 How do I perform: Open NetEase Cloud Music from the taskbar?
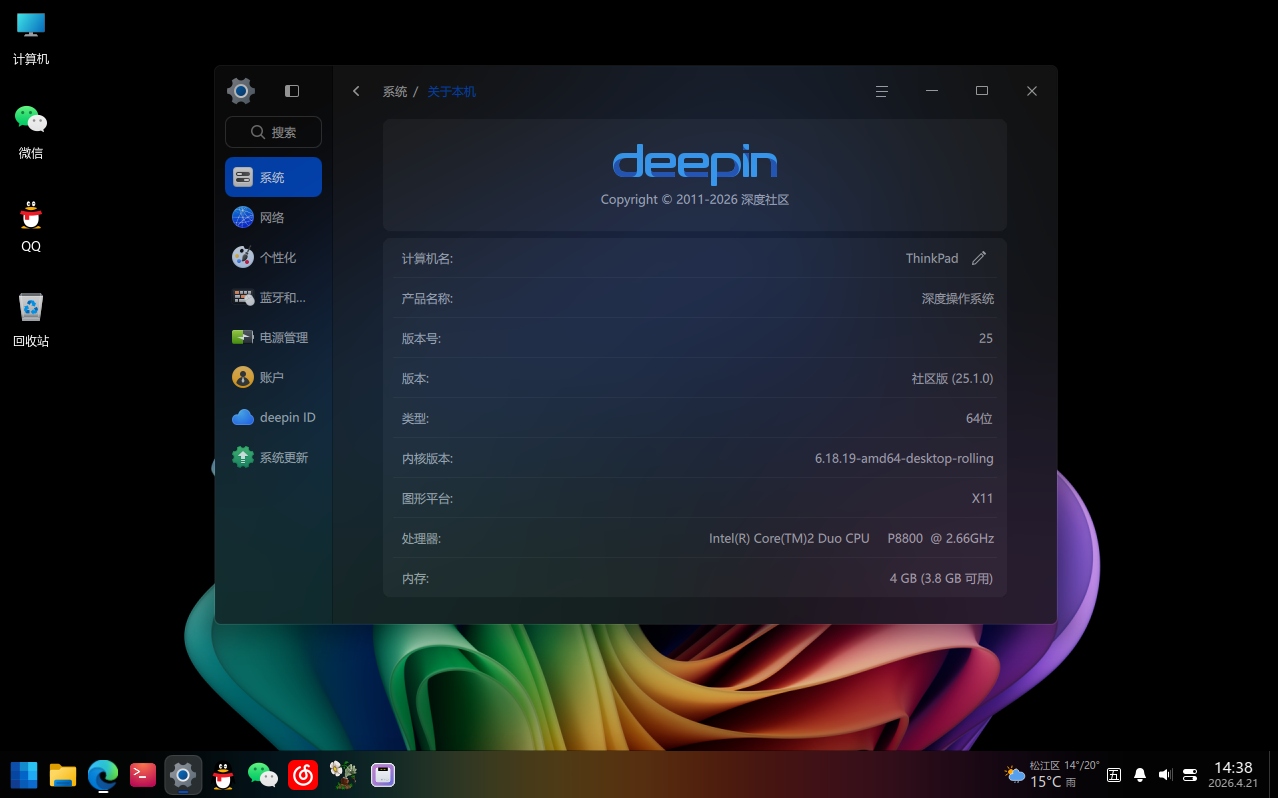[x=303, y=775]
